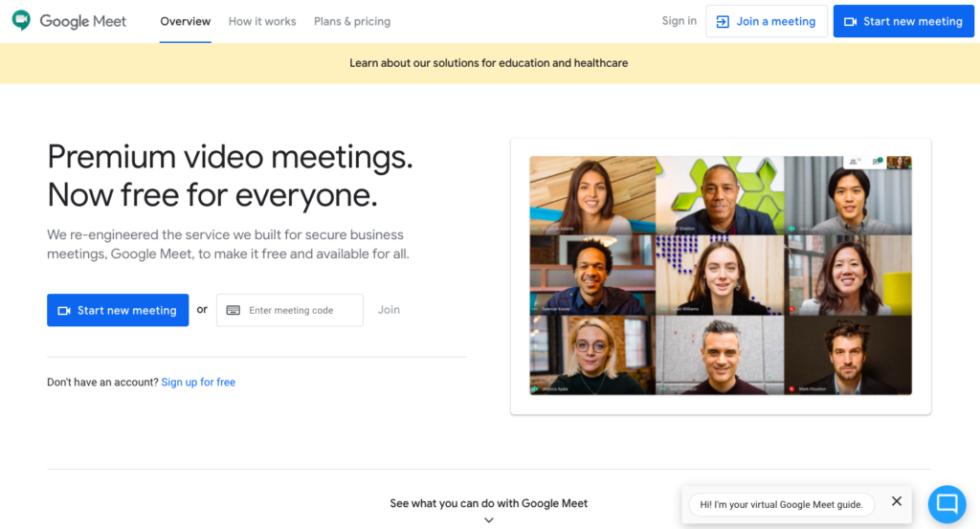Screen dimensions: 980x529
Task: Switch to How it works tab
Action: point(262,21)
